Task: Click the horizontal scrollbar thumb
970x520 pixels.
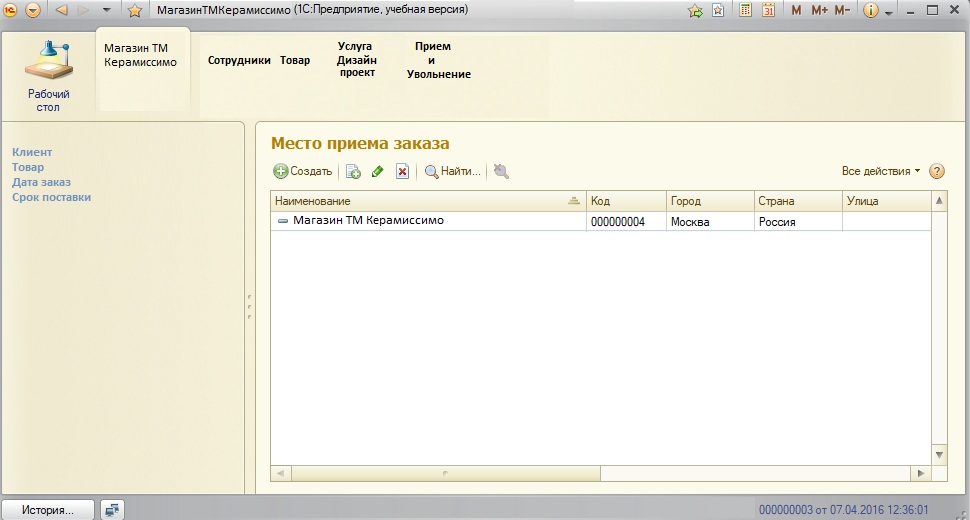Action: [x=445, y=474]
